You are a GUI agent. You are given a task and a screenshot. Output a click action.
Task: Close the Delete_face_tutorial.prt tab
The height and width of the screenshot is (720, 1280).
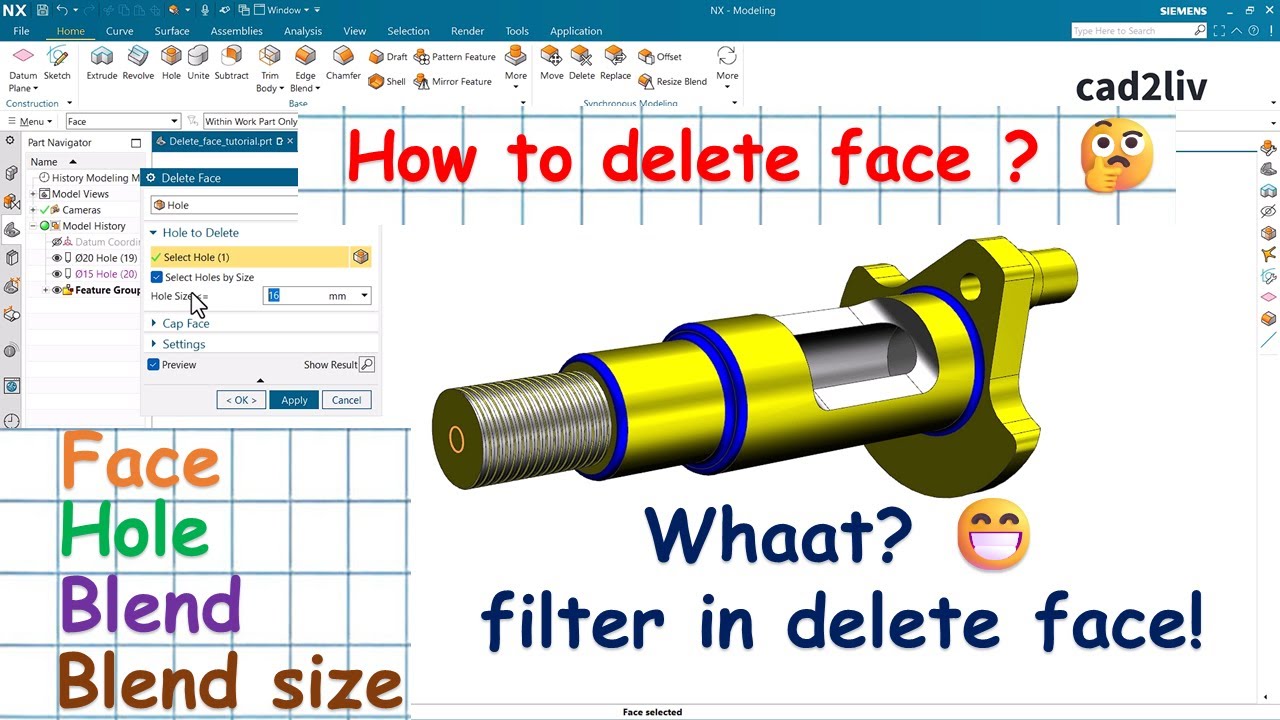point(291,142)
